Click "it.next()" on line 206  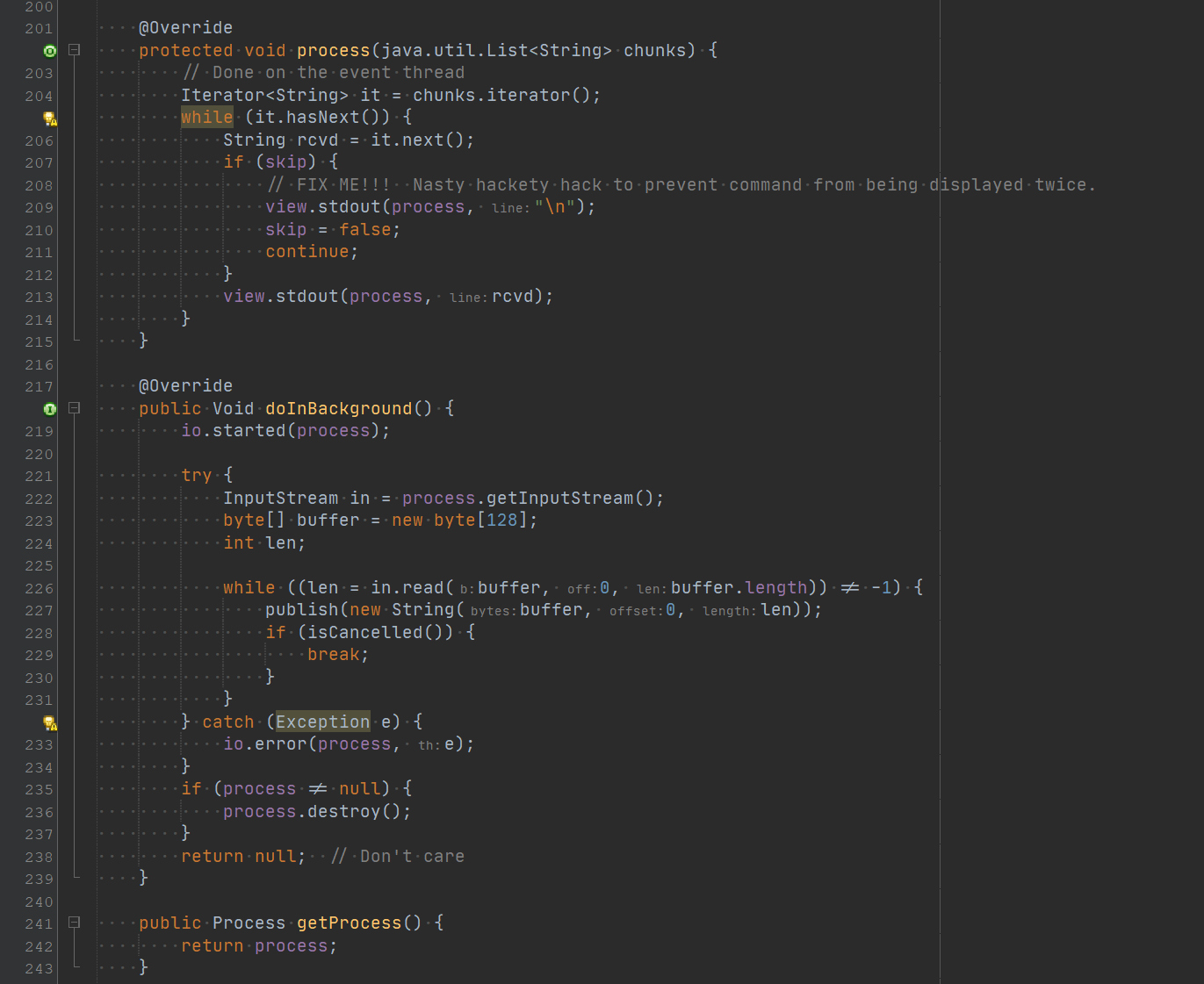pos(418,140)
